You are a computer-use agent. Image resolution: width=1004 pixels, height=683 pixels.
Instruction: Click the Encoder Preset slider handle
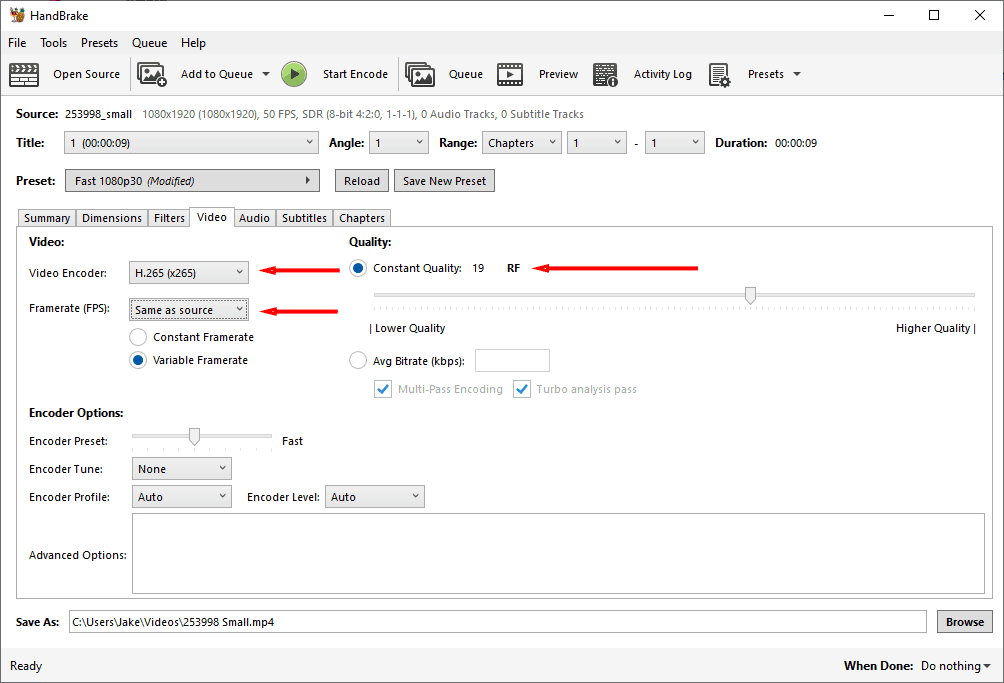195,437
